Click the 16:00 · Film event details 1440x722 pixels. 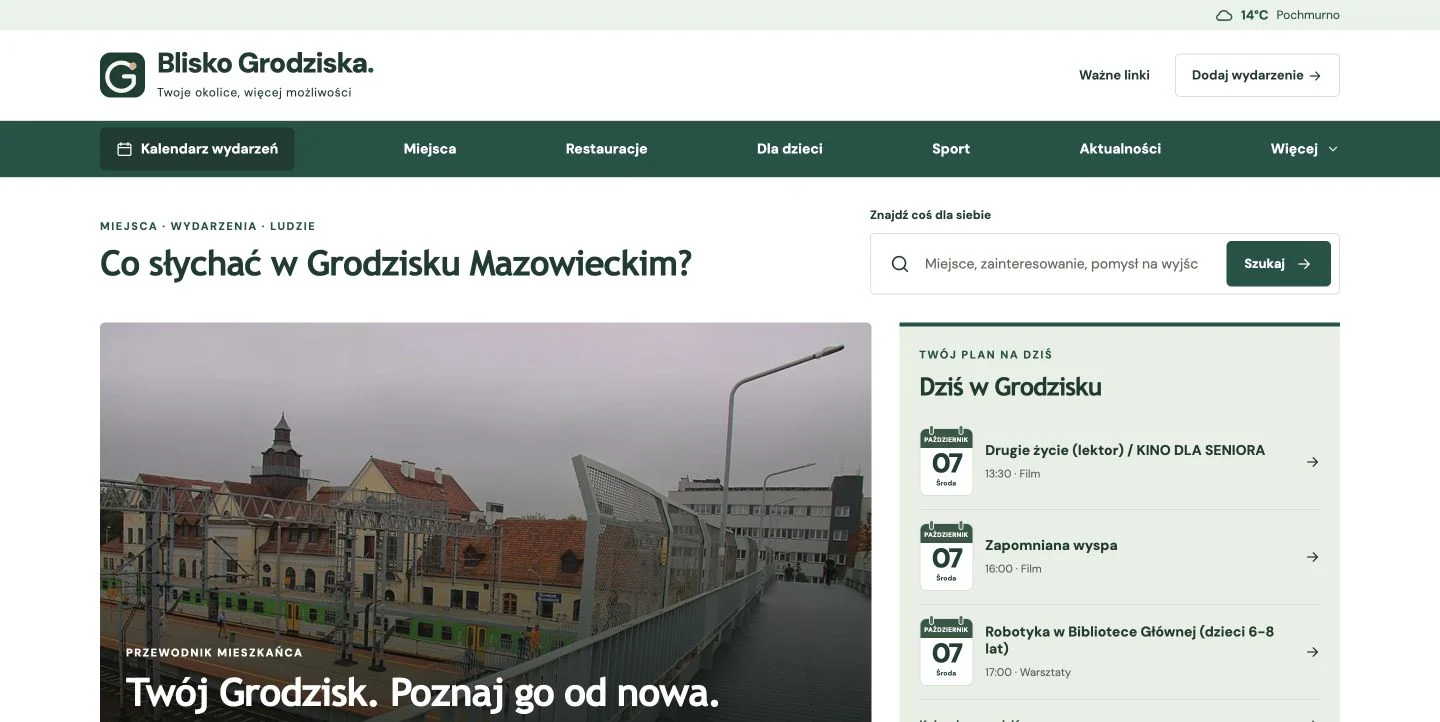1013,569
